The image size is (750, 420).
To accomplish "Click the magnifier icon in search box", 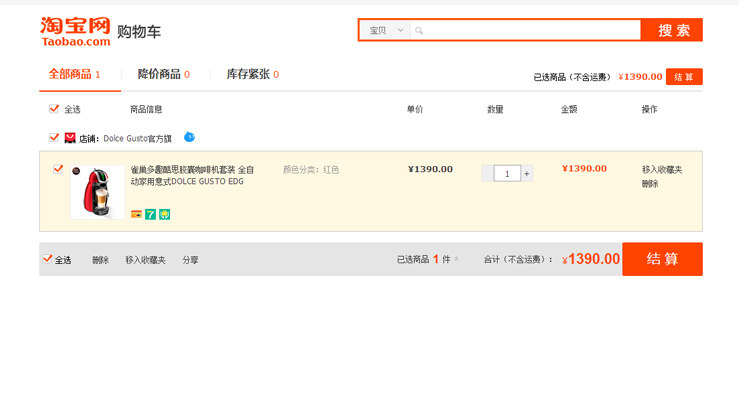I will [419, 31].
